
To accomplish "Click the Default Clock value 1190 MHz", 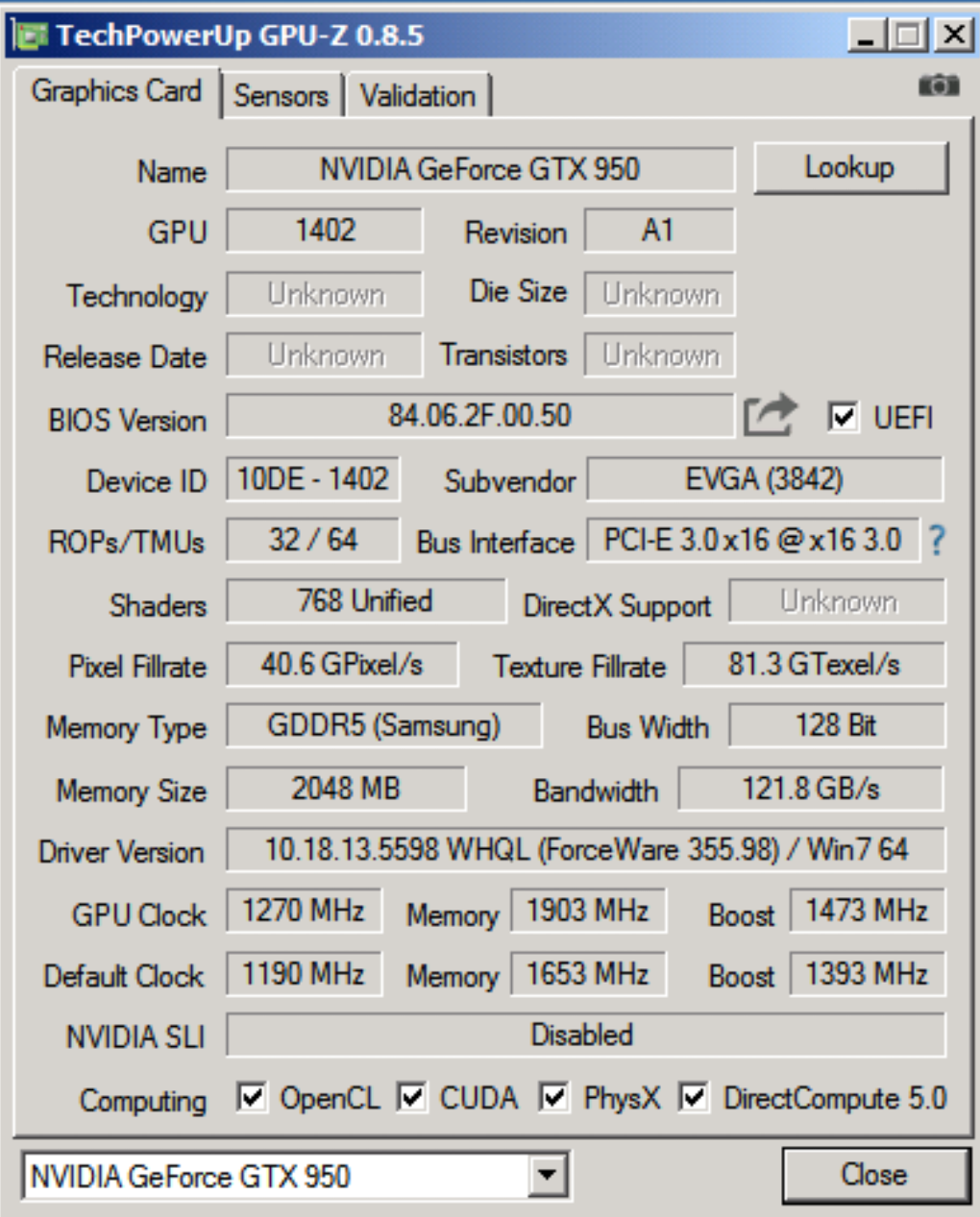I will (x=304, y=974).
